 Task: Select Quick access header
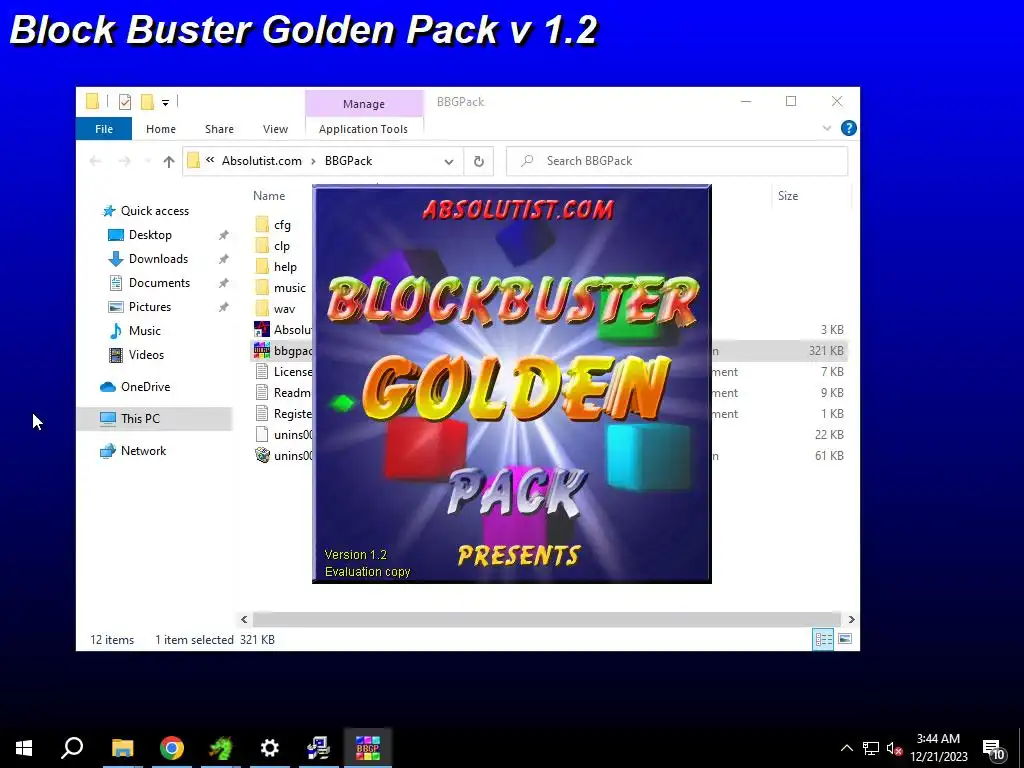tap(154, 210)
